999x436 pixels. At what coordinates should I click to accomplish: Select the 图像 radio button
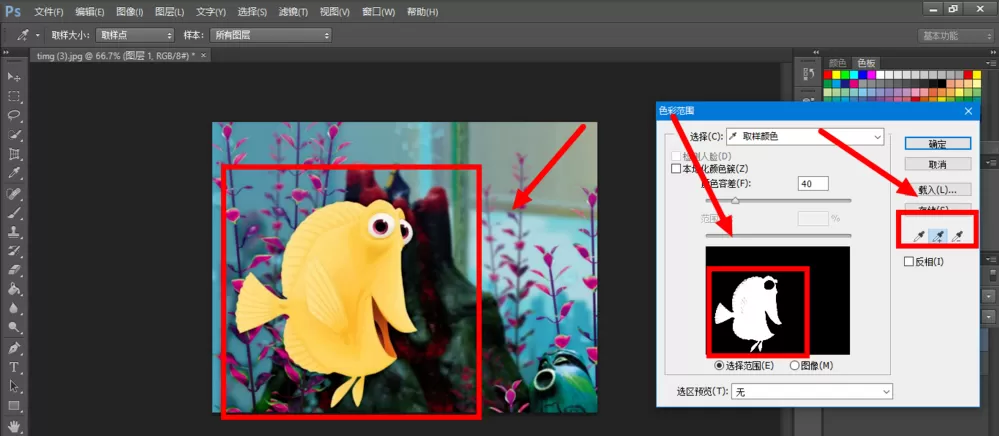pyautogui.click(x=794, y=365)
